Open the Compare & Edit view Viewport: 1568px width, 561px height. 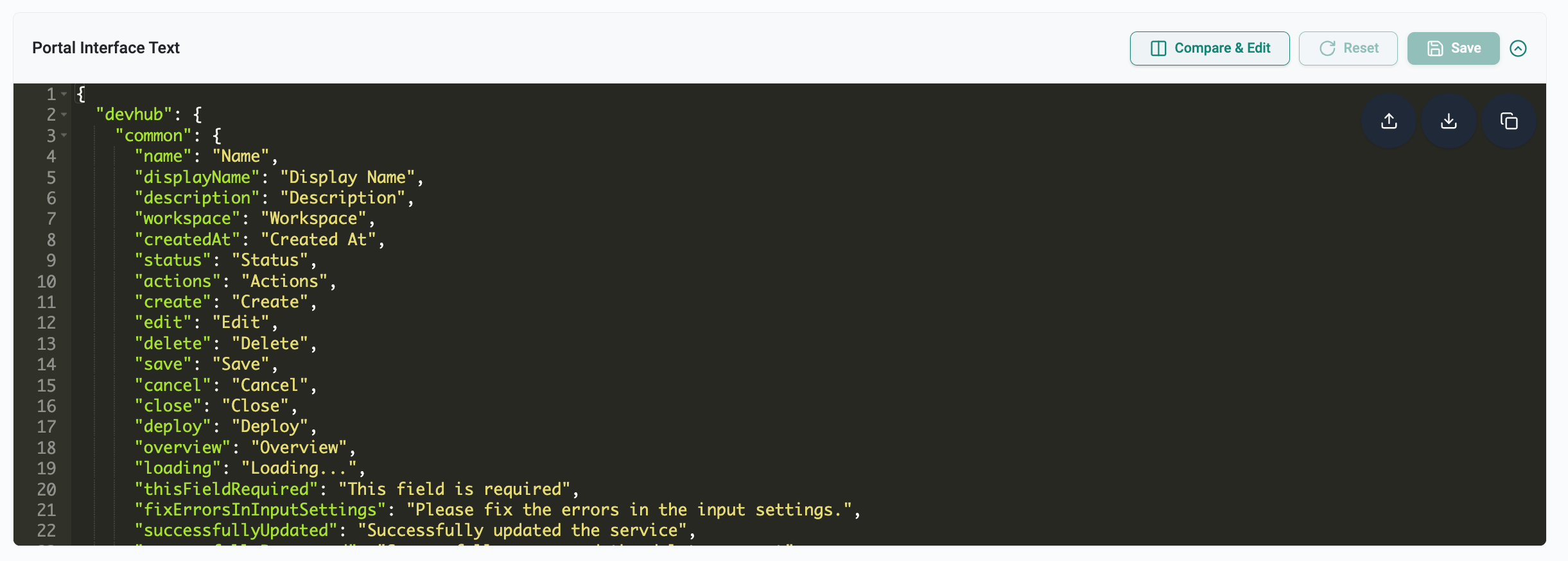coord(1210,48)
